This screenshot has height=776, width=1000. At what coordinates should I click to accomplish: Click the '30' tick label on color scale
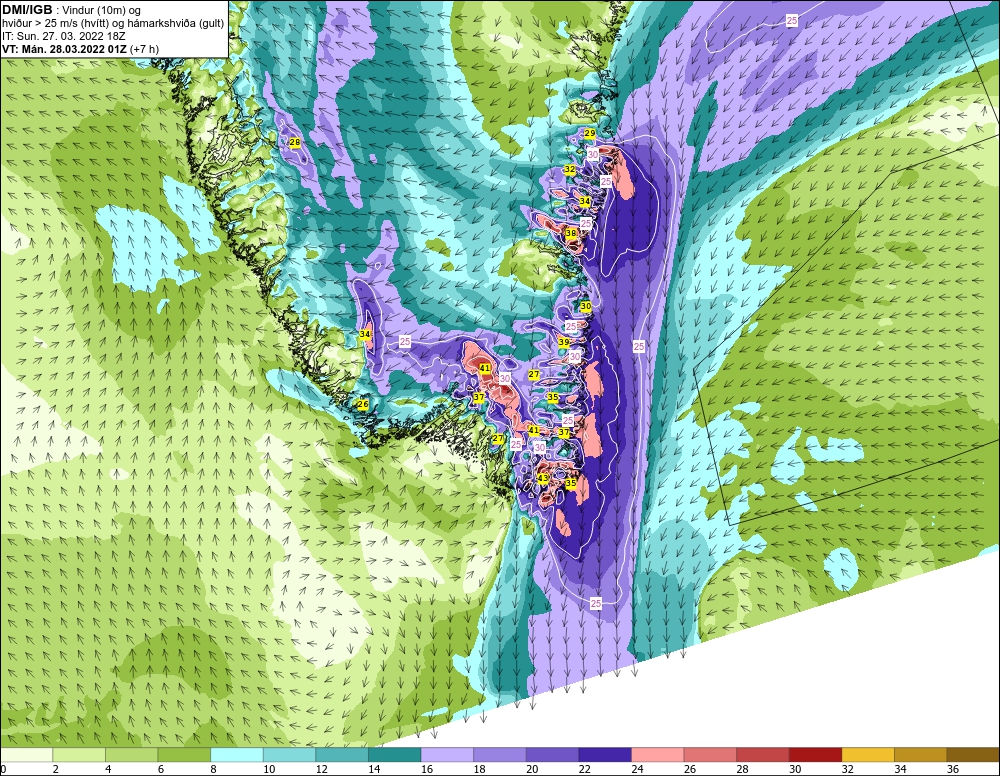pyautogui.click(x=795, y=769)
